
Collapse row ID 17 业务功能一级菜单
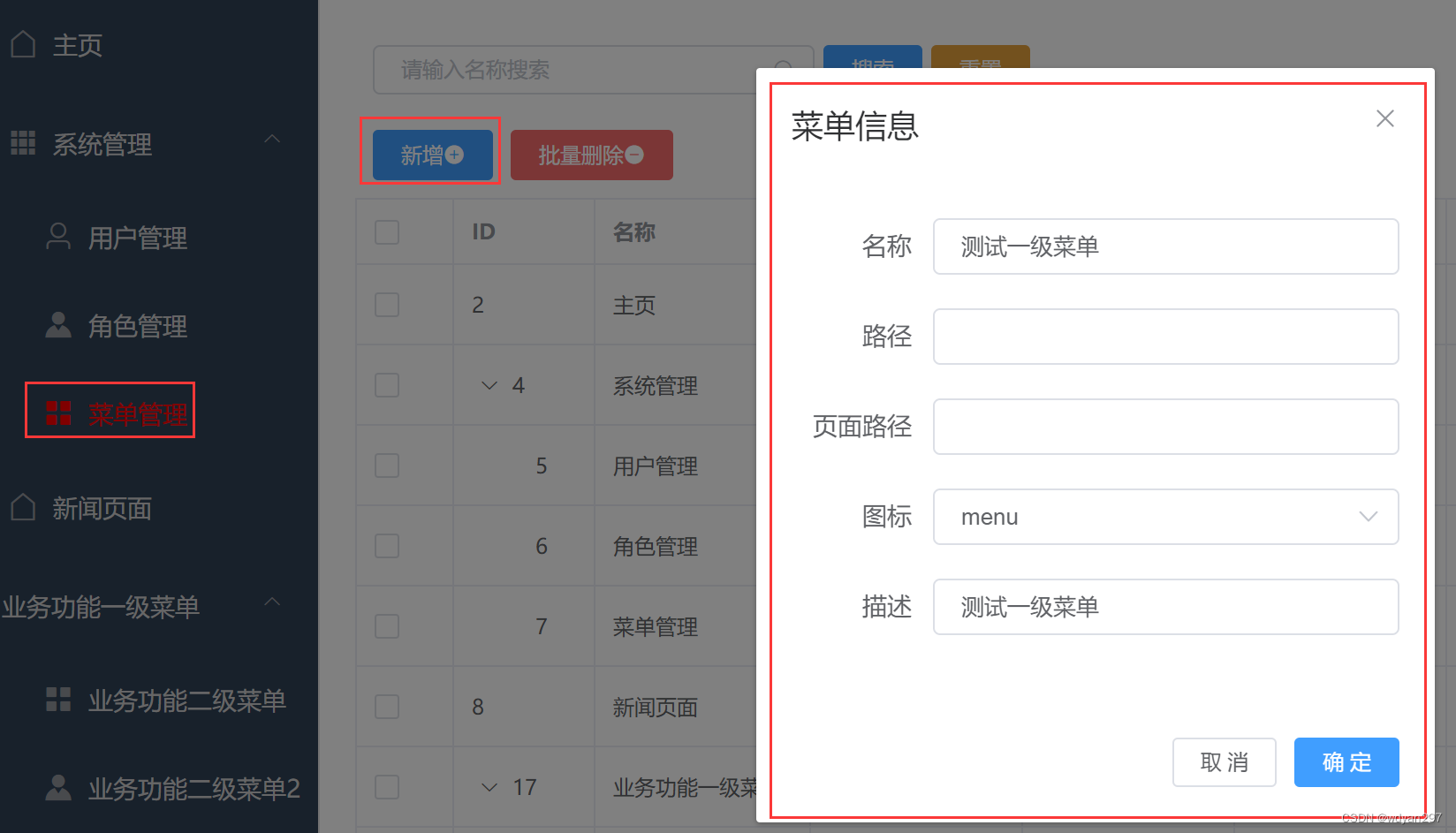coord(489,786)
